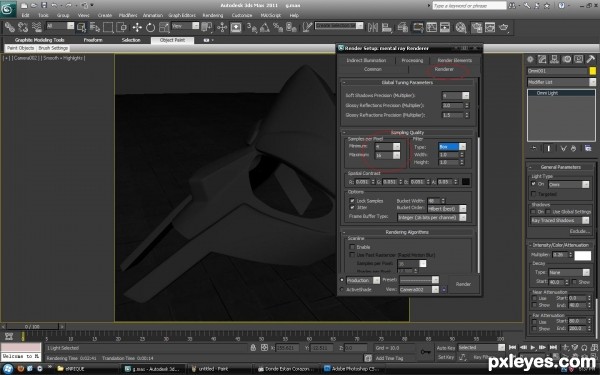This screenshot has width=600, height=375.
Task: Open Samples per Pixel Maximum dropdown
Action: [x=396, y=155]
